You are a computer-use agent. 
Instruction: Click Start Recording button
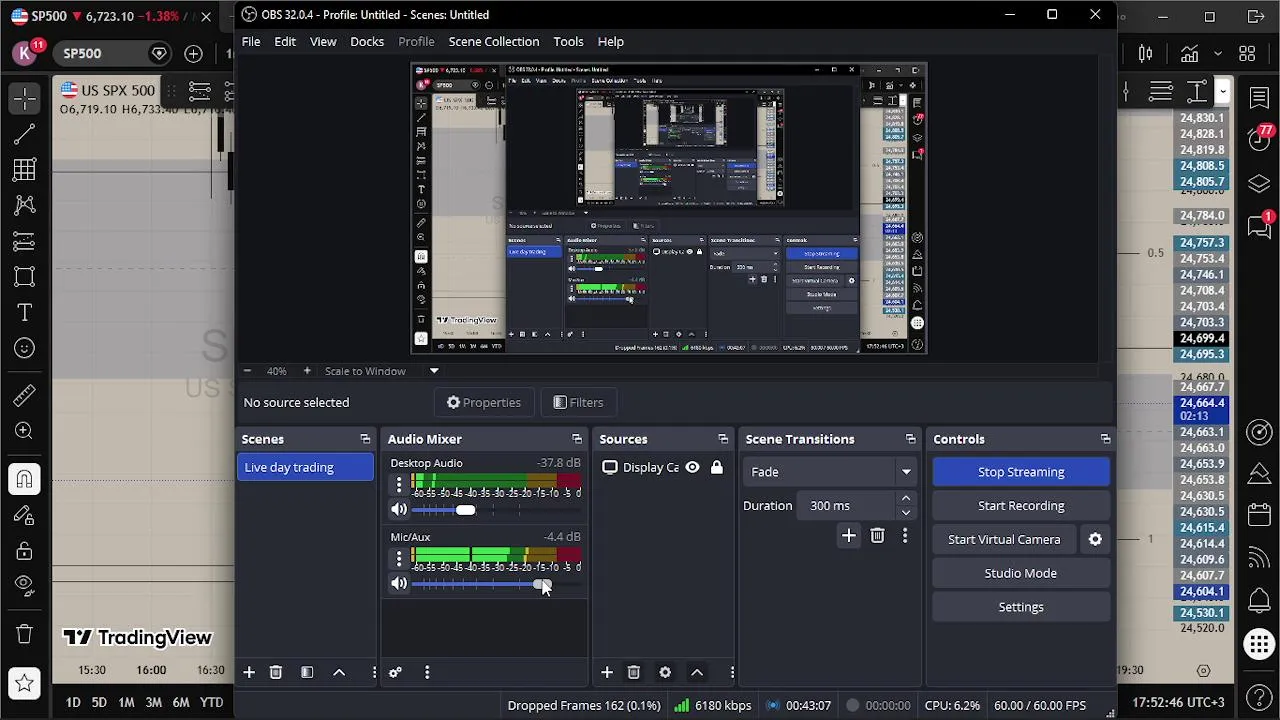pos(1021,506)
